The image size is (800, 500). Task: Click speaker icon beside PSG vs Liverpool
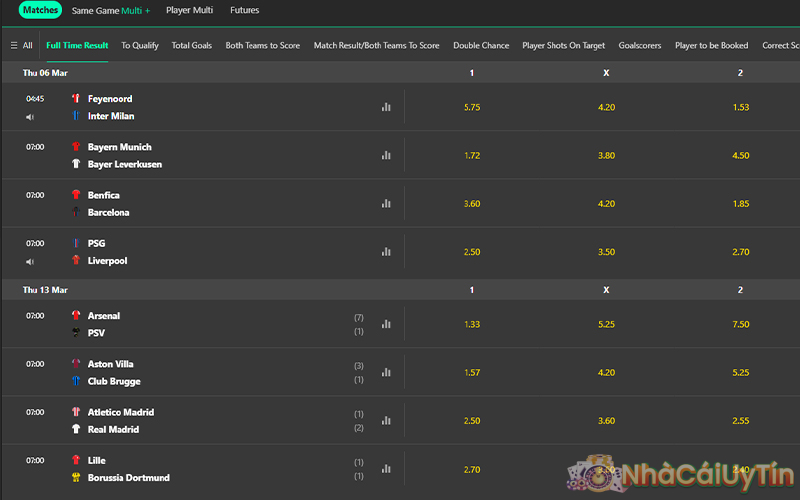(x=30, y=262)
